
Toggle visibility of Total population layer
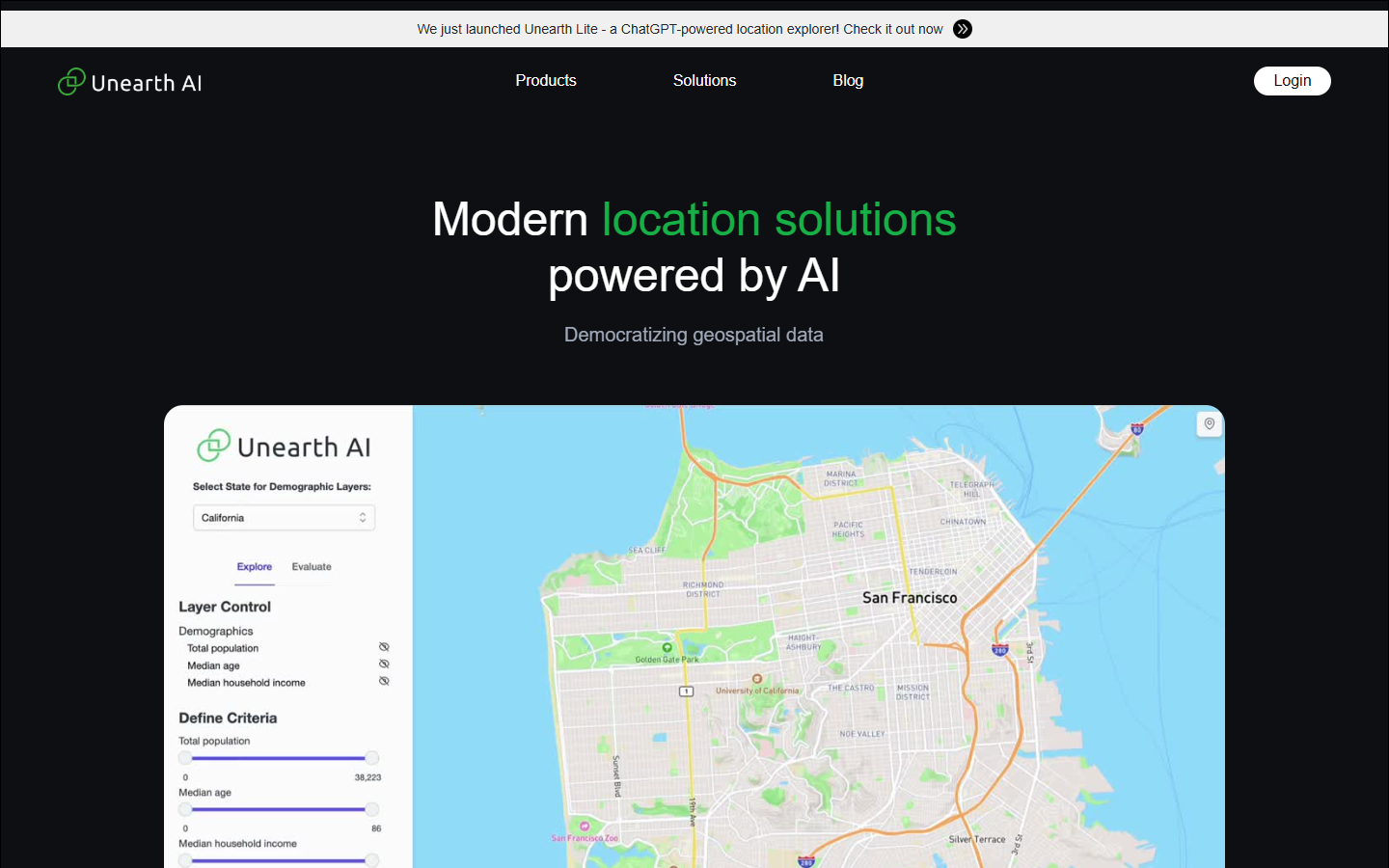(384, 647)
